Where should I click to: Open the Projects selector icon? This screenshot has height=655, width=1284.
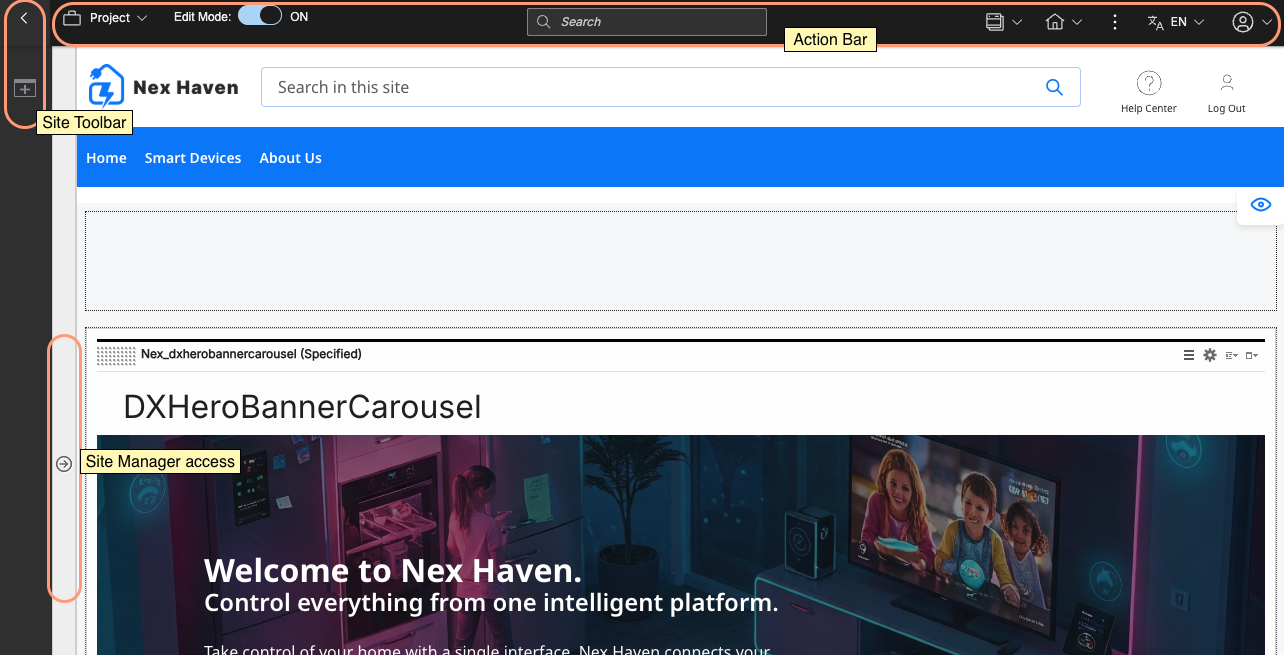pyautogui.click(x=70, y=17)
